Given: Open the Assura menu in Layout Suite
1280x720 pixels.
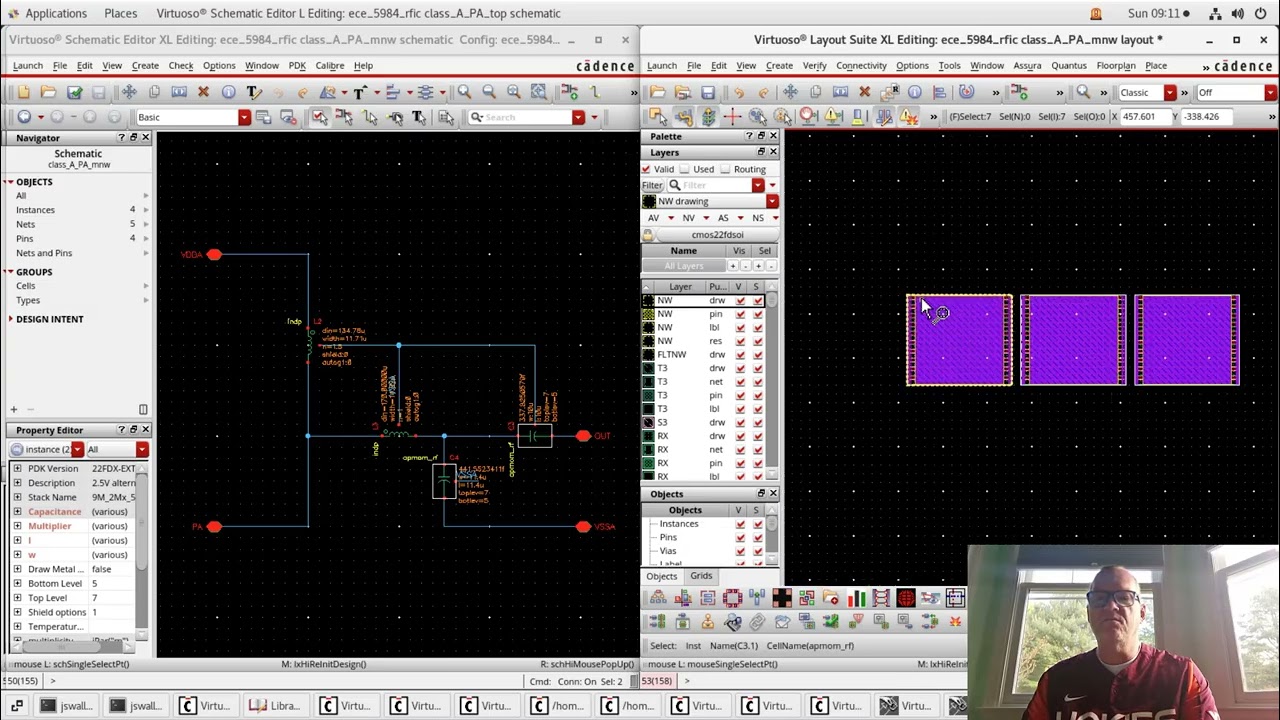Looking at the screenshot, I should tap(1027, 66).
